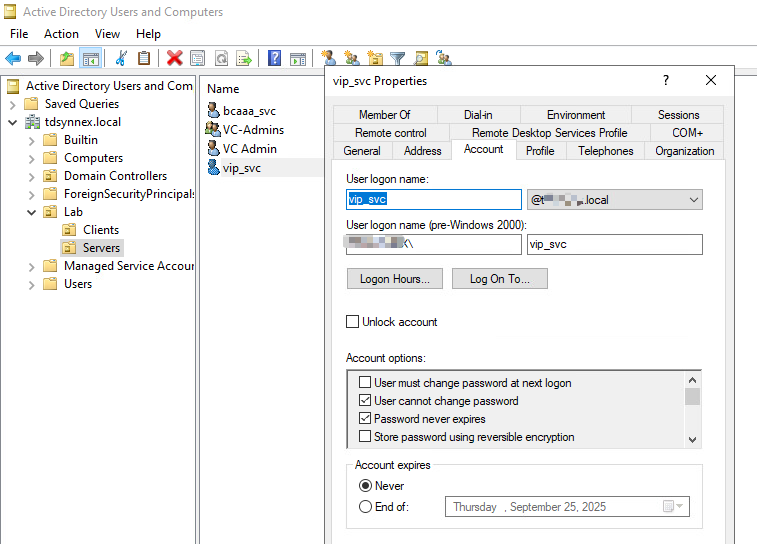Select the End of radio button
The height and width of the screenshot is (544, 757).
pyautogui.click(x=365, y=506)
